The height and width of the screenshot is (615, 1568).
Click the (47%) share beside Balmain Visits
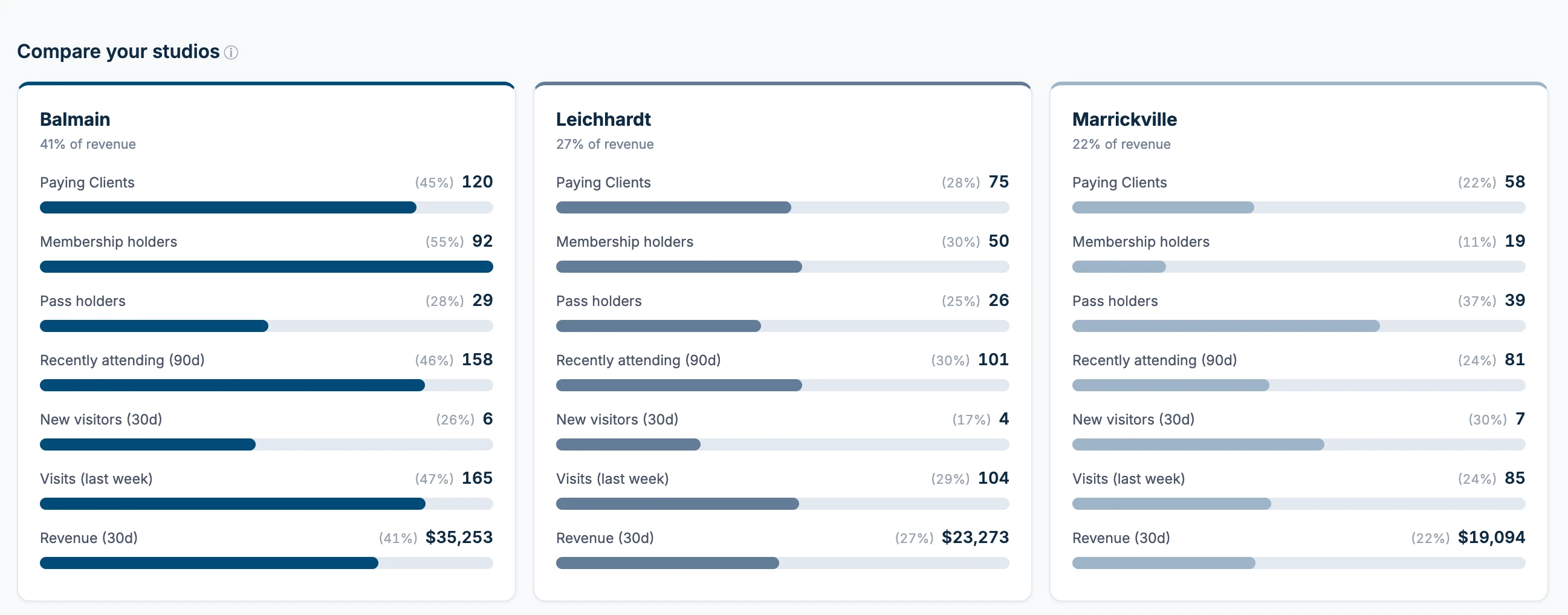coord(434,478)
